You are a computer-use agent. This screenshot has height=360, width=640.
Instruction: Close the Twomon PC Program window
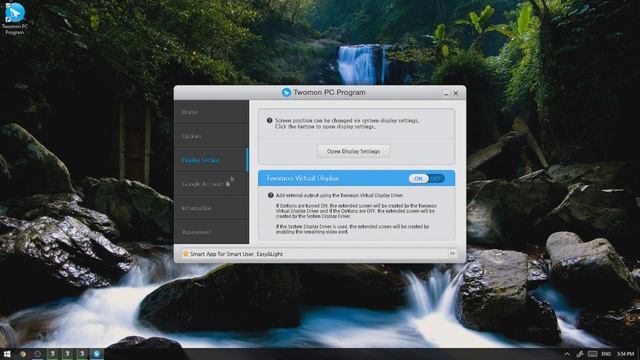tap(456, 93)
